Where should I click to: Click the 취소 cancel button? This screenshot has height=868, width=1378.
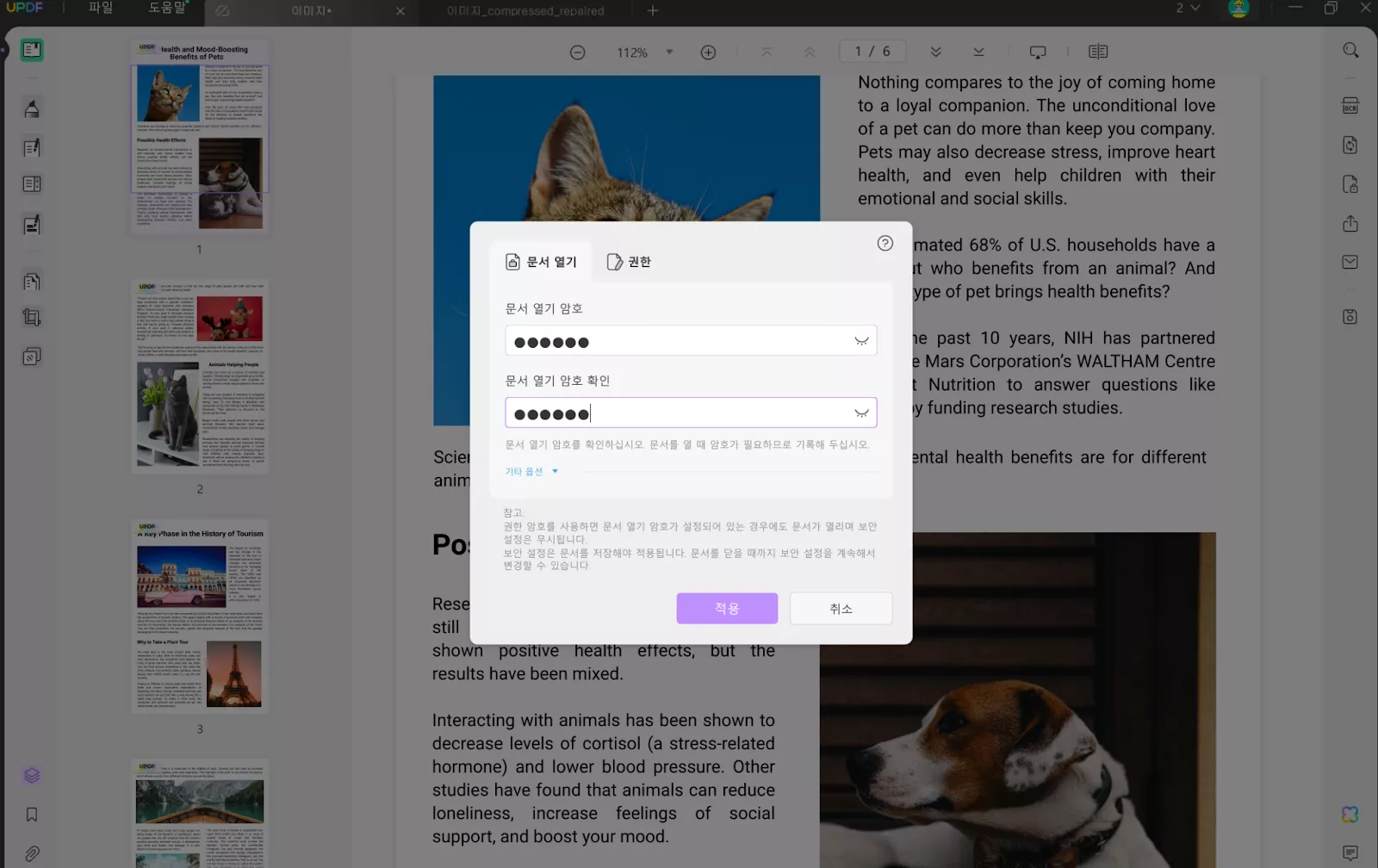click(841, 609)
